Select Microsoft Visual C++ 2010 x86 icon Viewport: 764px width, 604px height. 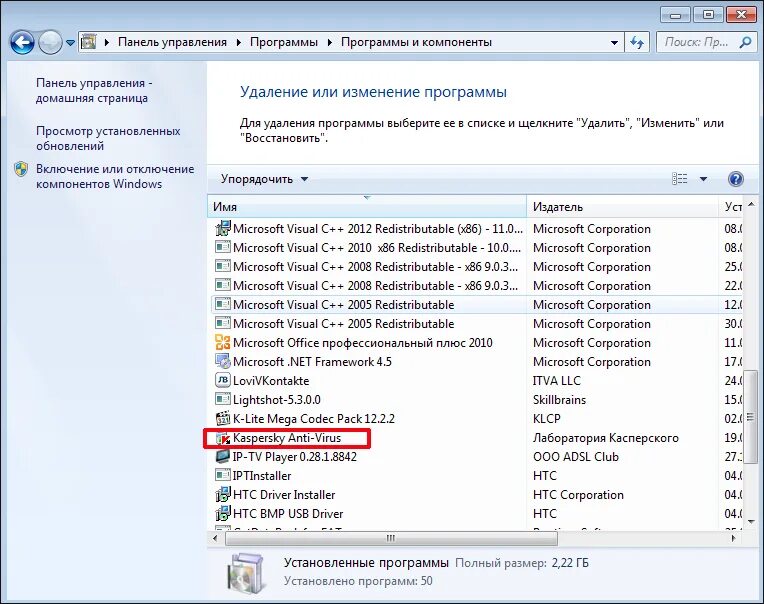tap(223, 247)
